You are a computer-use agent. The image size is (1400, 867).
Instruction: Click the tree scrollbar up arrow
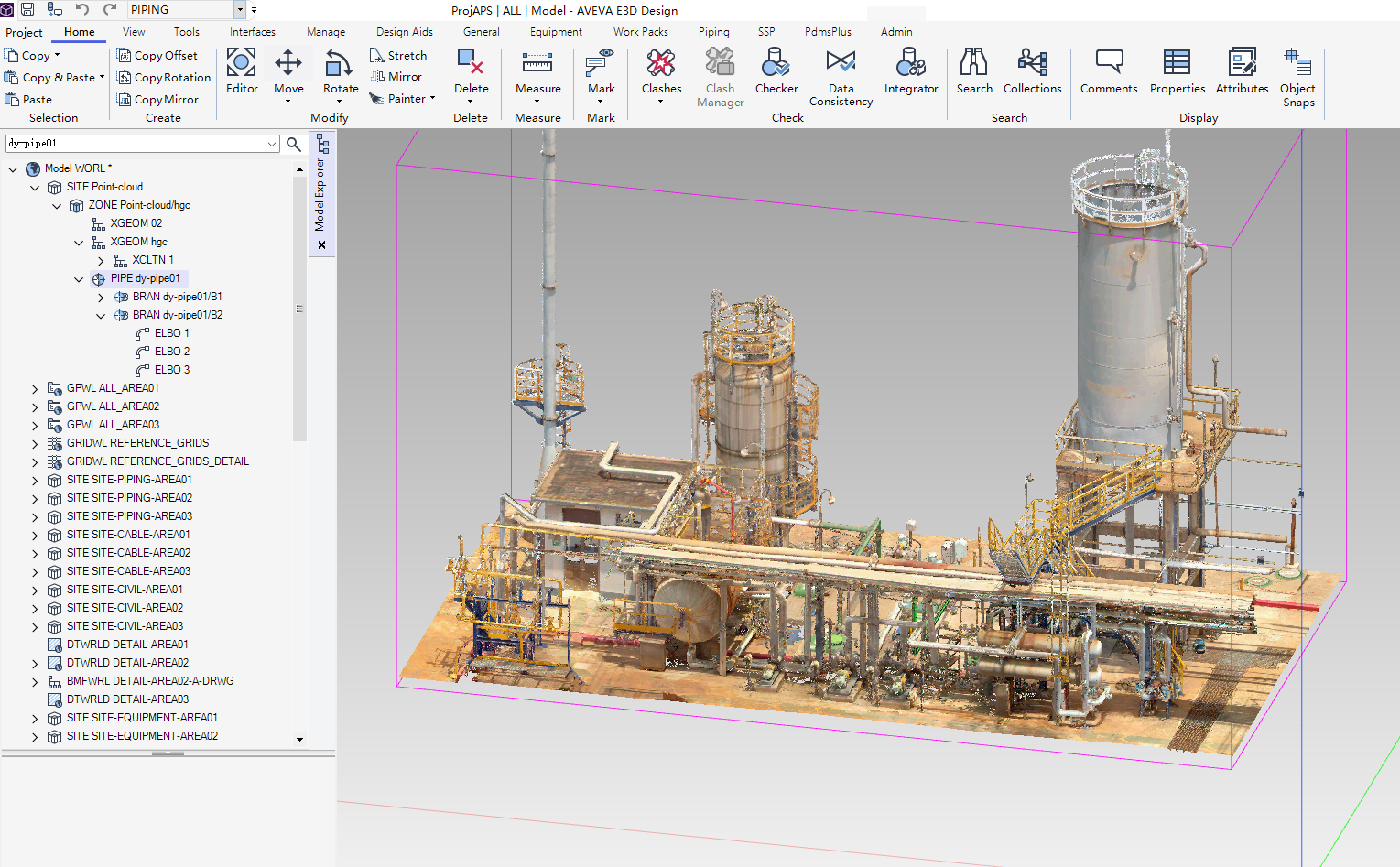[x=299, y=169]
